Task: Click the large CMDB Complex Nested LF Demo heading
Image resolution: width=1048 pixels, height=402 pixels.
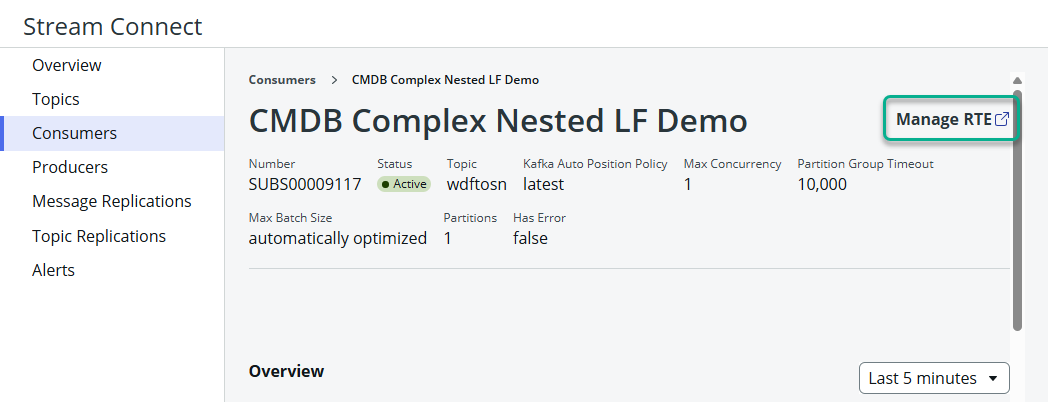Action: coord(497,121)
